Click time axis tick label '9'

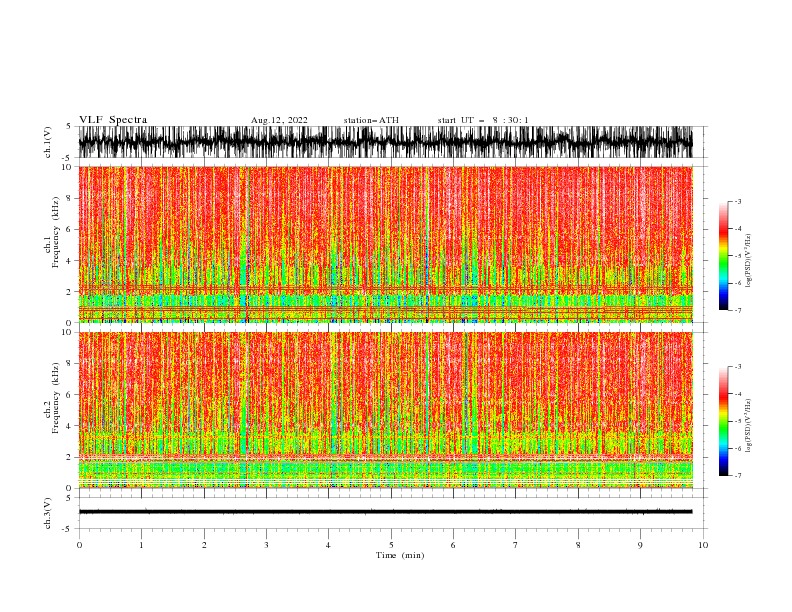tap(640, 545)
